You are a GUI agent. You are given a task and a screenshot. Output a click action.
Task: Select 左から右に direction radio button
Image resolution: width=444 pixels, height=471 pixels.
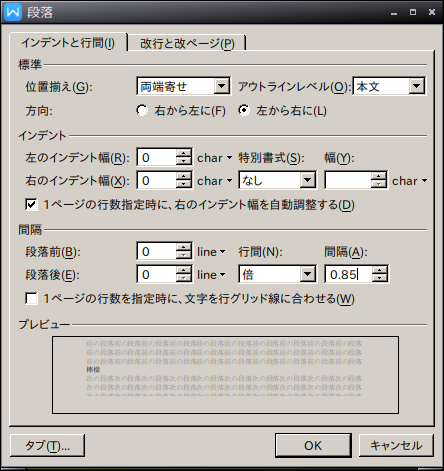coord(244,110)
